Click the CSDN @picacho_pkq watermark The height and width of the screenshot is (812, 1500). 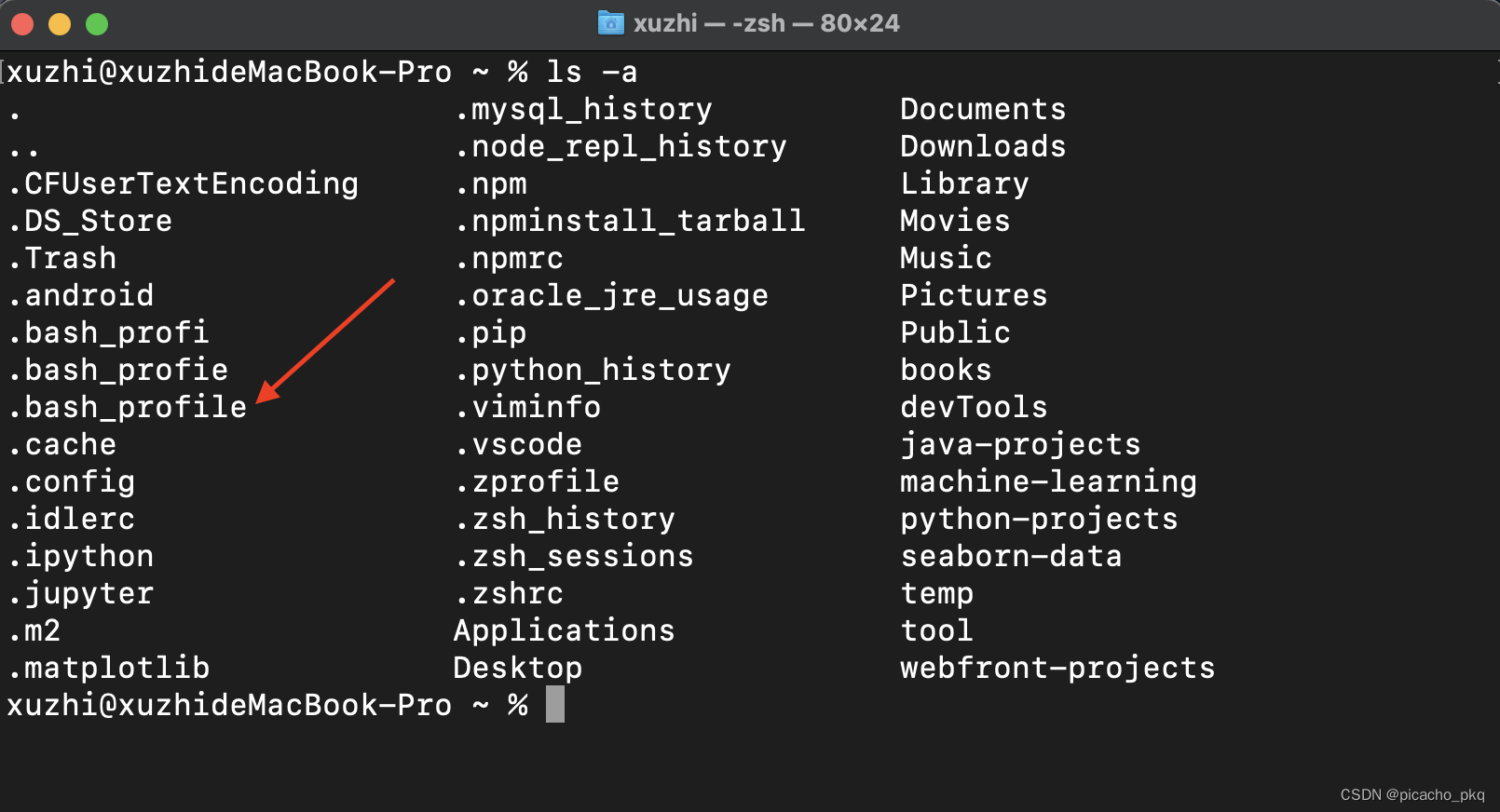1411,794
